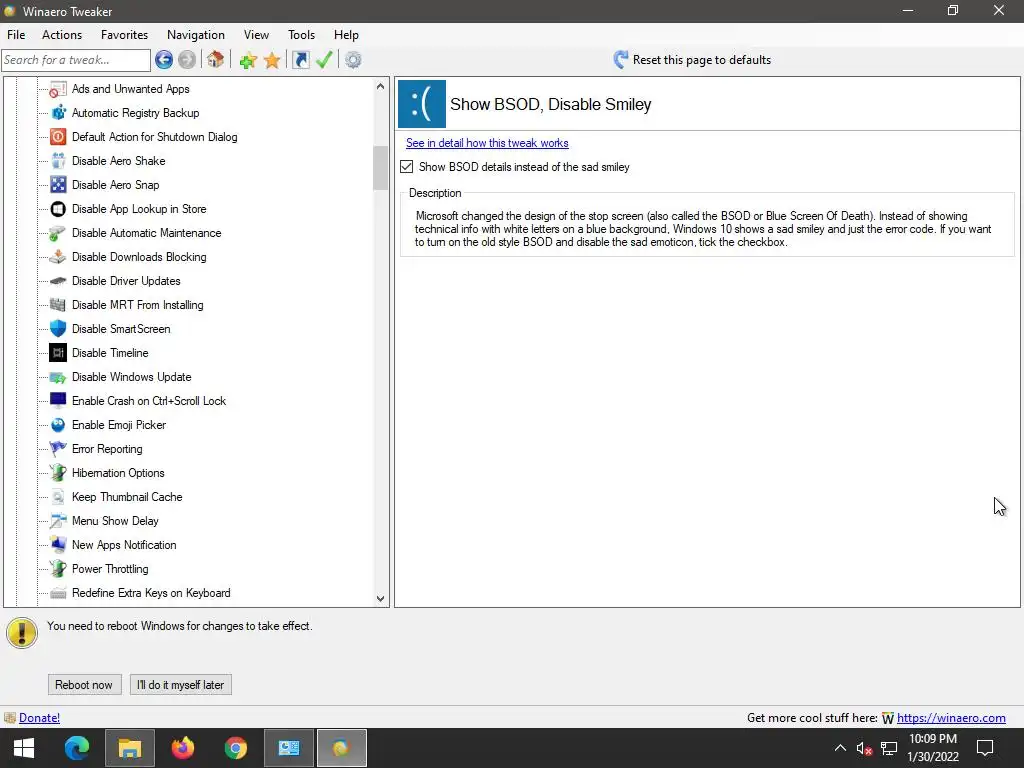
Task: Click the tree scrollbar up arrow
Action: (x=381, y=86)
